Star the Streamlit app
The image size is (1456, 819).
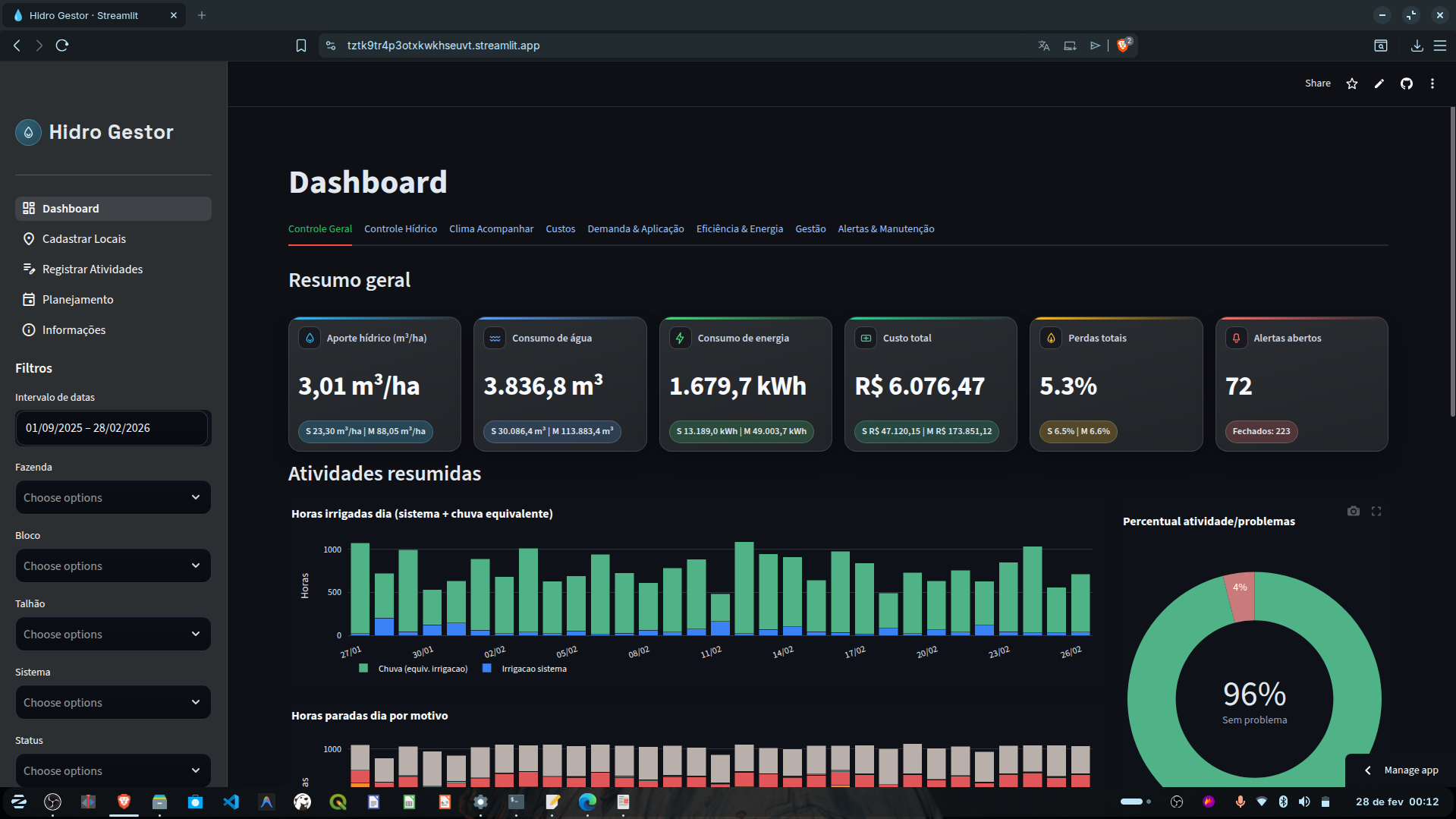[1352, 83]
